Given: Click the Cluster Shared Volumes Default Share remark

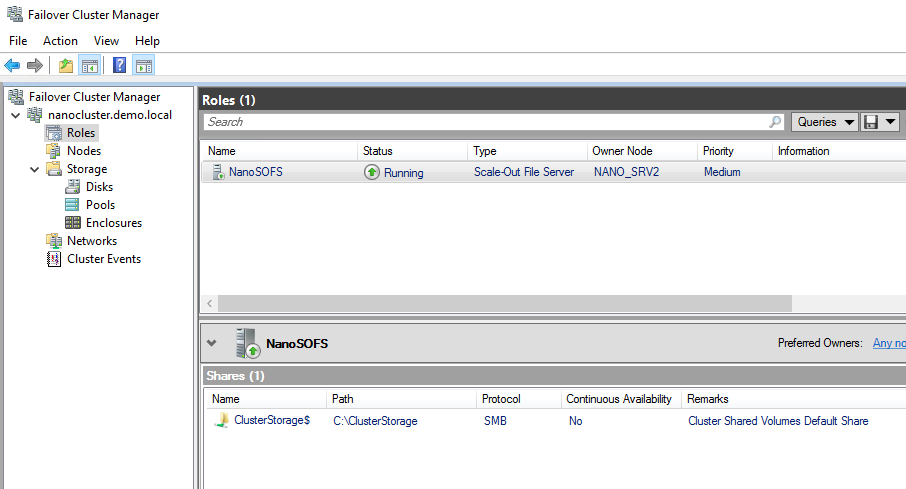Looking at the screenshot, I should click(x=778, y=421).
